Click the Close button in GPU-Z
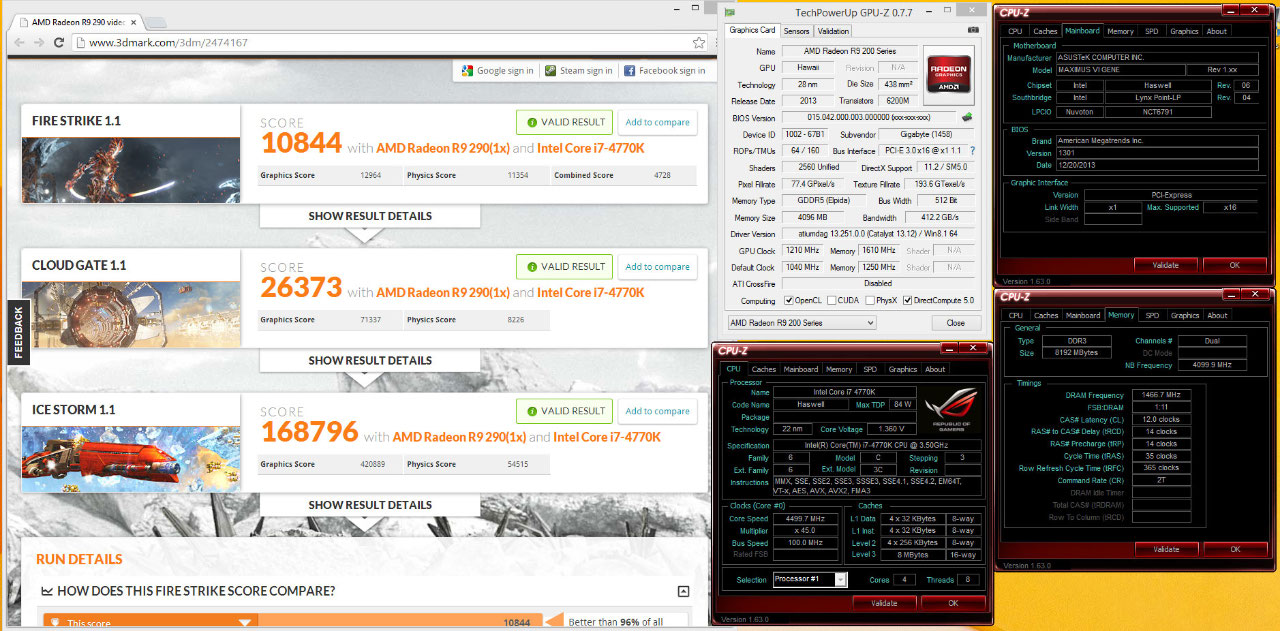 click(x=956, y=323)
